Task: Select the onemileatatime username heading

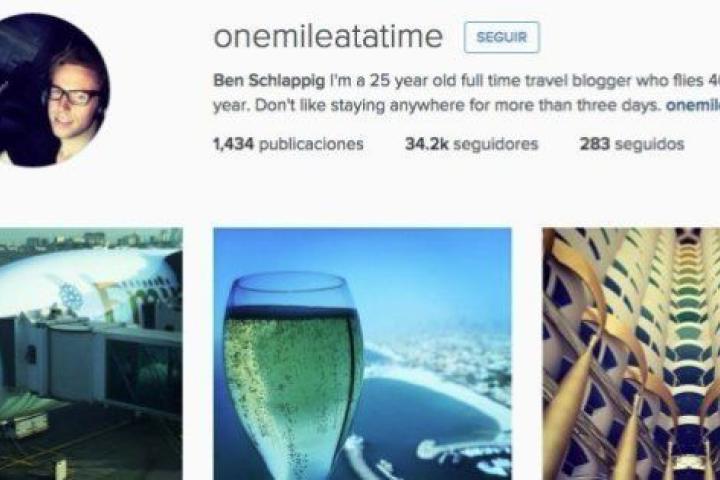Action: coord(328,36)
